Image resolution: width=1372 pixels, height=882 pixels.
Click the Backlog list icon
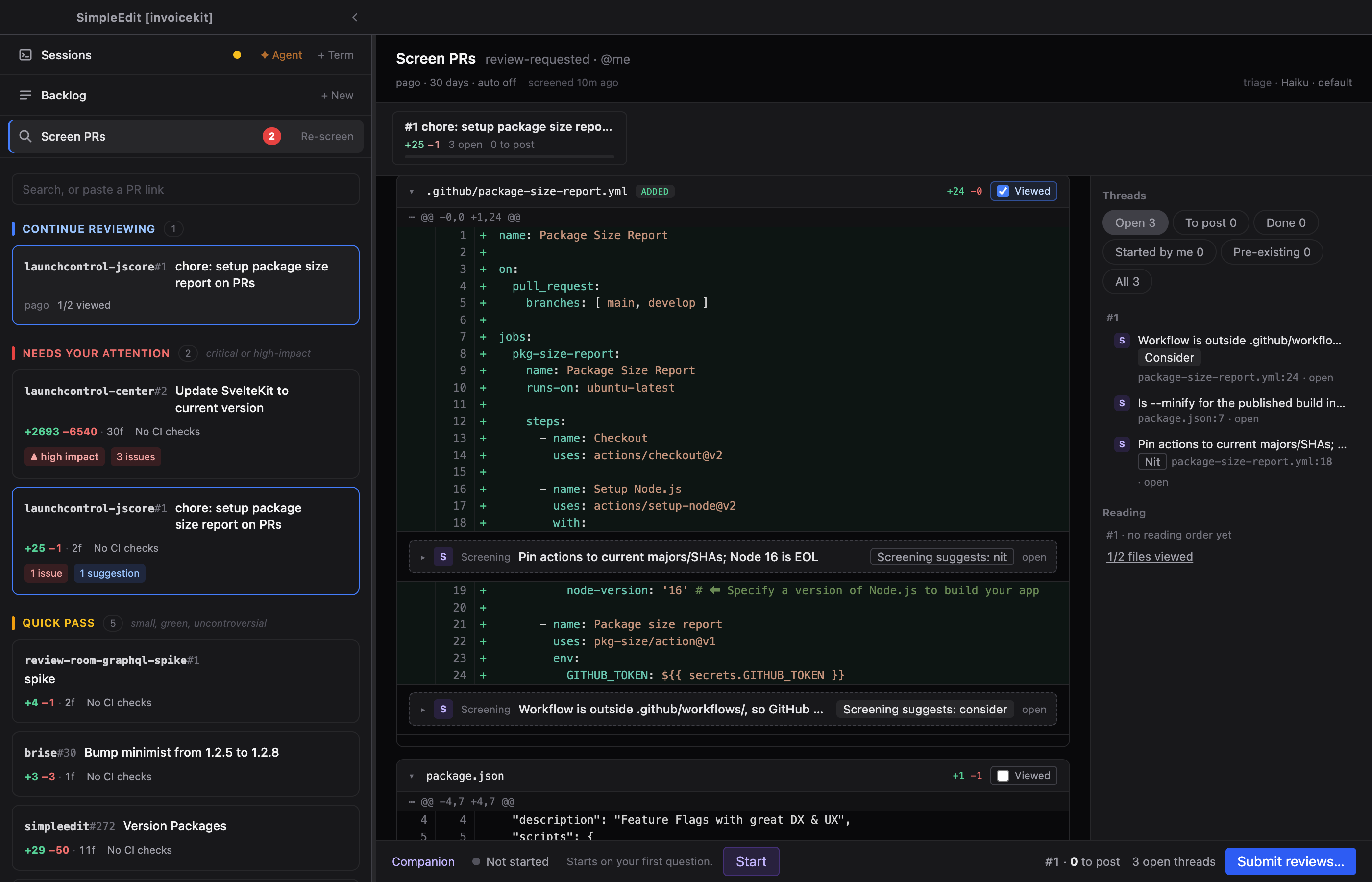click(25, 95)
